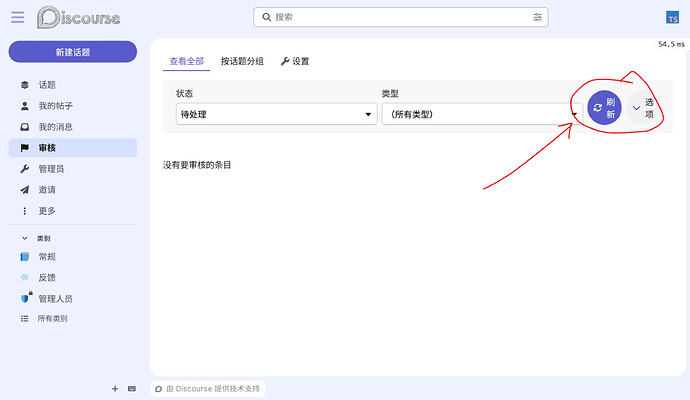The height and width of the screenshot is (400, 690).
Task: Open the 常规 category link
Action: (73, 257)
